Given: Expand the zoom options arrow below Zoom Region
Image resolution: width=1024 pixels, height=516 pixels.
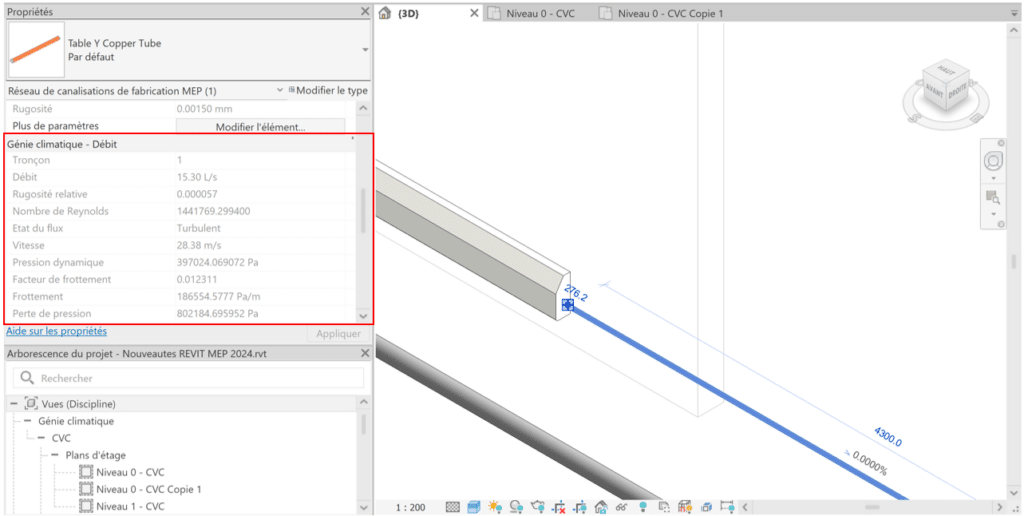Looking at the screenshot, I should [993, 214].
